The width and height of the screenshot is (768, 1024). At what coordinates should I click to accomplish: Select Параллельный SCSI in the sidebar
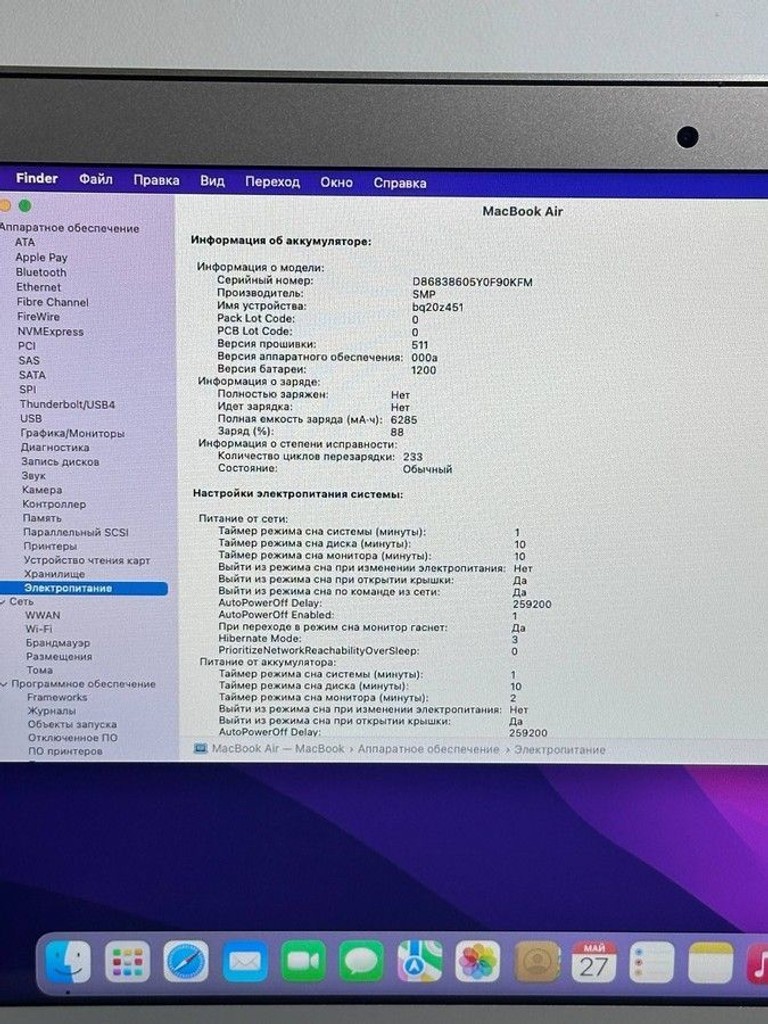76,532
